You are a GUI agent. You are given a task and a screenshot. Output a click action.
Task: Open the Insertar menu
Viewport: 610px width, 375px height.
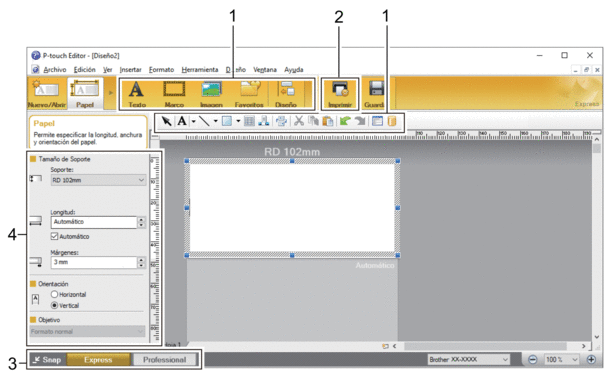(130, 70)
